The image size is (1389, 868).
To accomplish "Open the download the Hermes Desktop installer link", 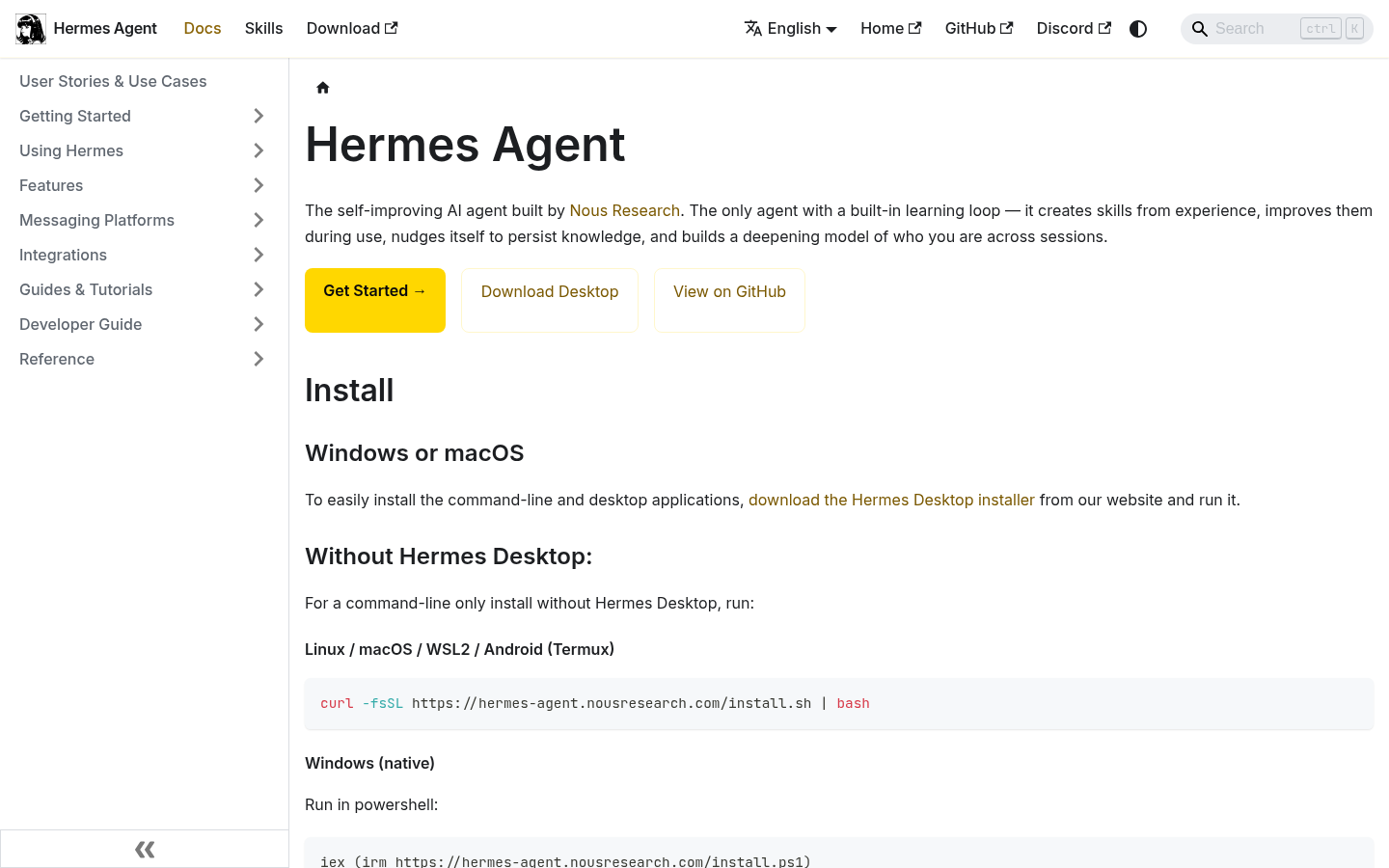I will tap(891, 500).
